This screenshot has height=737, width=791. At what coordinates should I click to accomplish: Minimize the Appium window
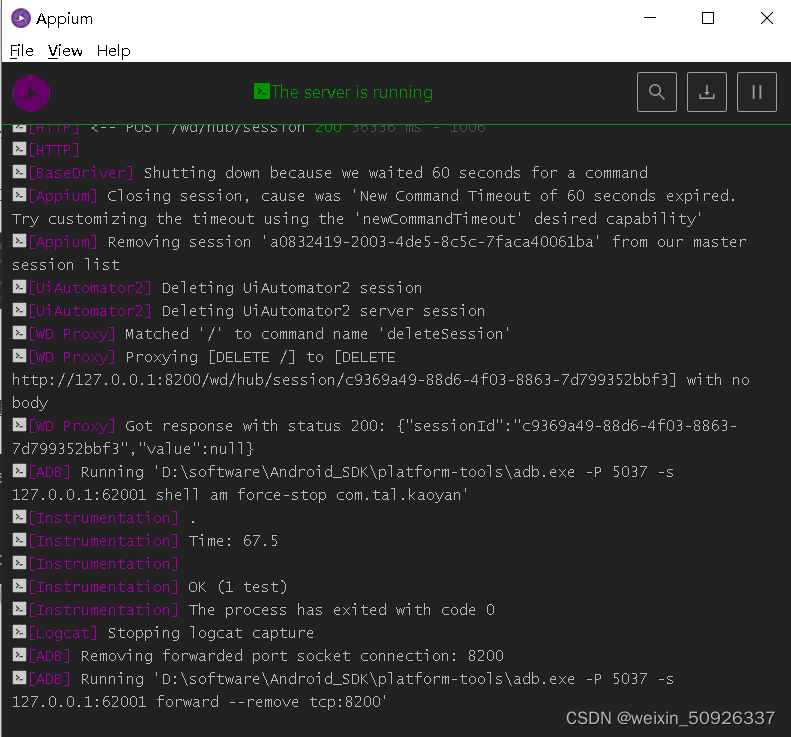tap(650, 18)
